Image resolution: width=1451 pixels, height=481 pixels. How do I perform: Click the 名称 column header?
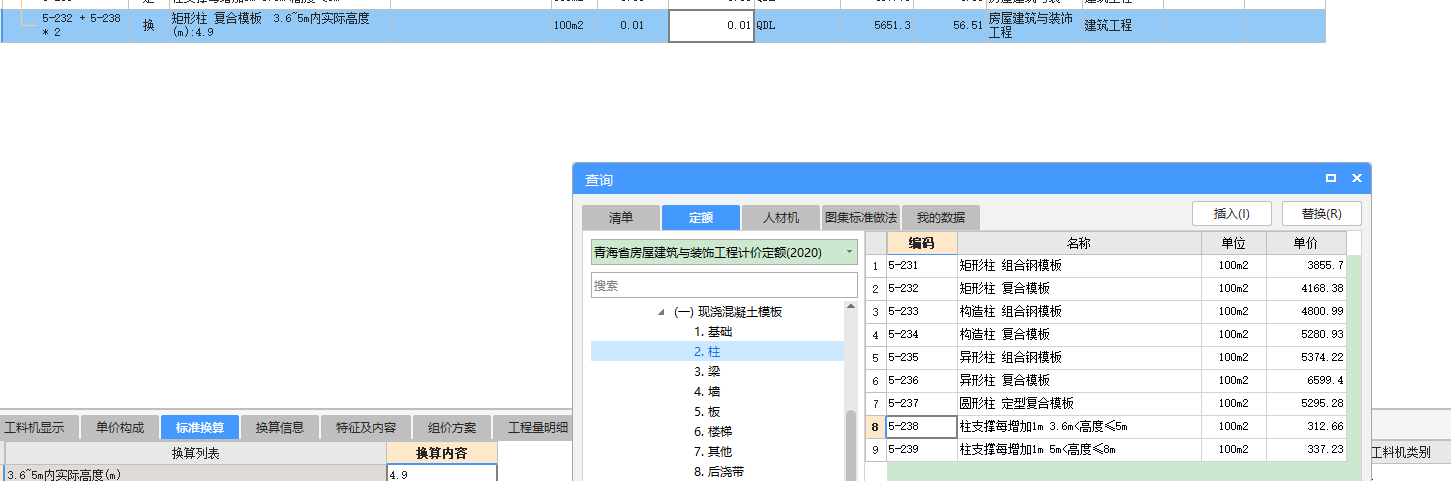coord(1079,243)
